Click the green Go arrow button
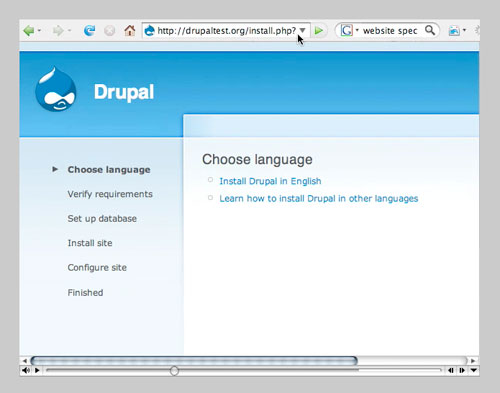Image resolution: width=500 pixels, height=393 pixels. (319, 31)
